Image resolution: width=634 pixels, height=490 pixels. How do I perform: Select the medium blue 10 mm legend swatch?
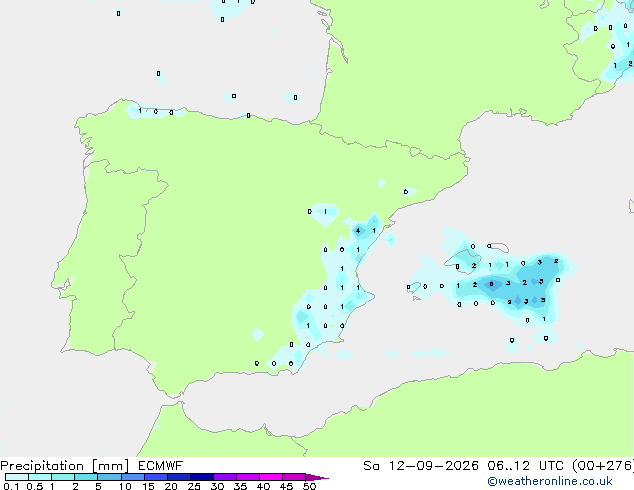[x=133, y=477]
